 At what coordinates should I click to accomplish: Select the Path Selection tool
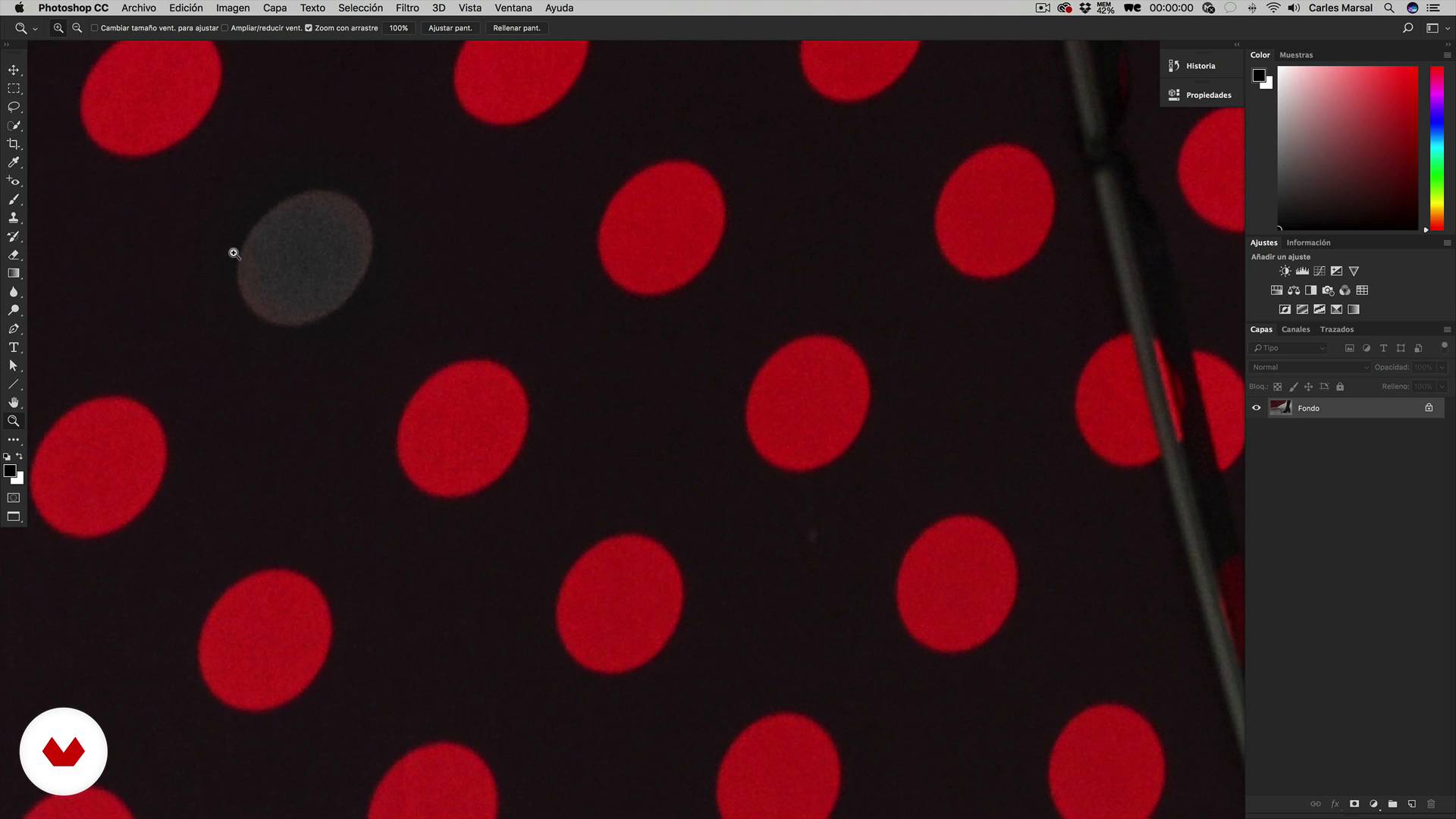(x=14, y=366)
